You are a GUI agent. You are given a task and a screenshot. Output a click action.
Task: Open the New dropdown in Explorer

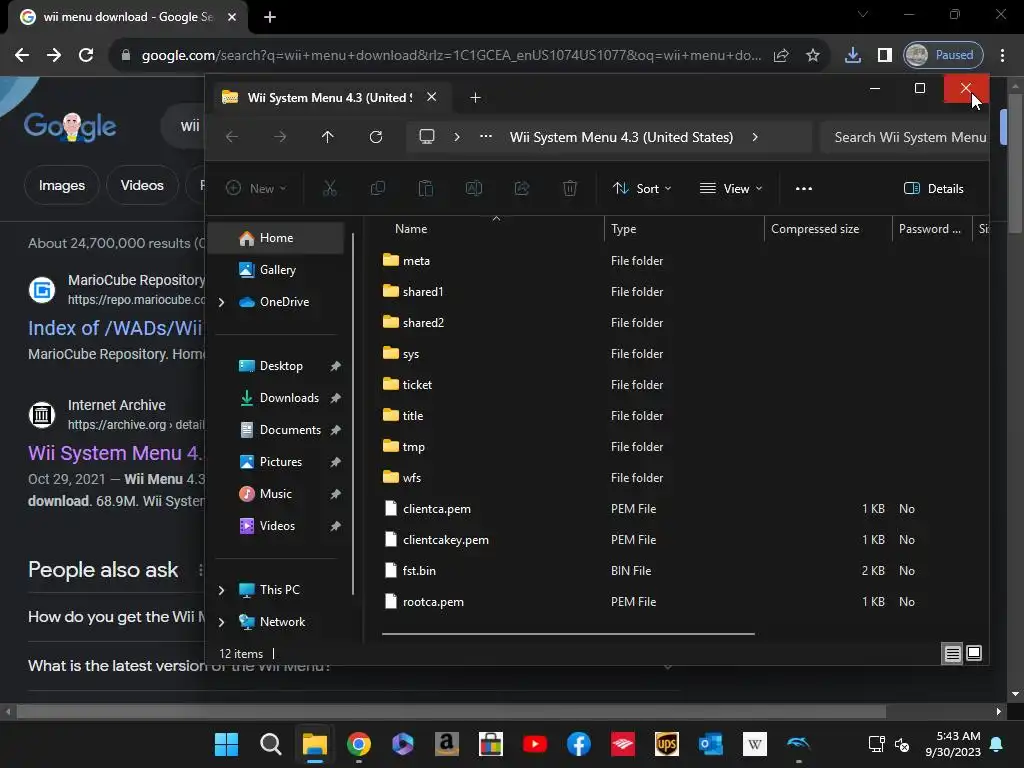(x=256, y=189)
